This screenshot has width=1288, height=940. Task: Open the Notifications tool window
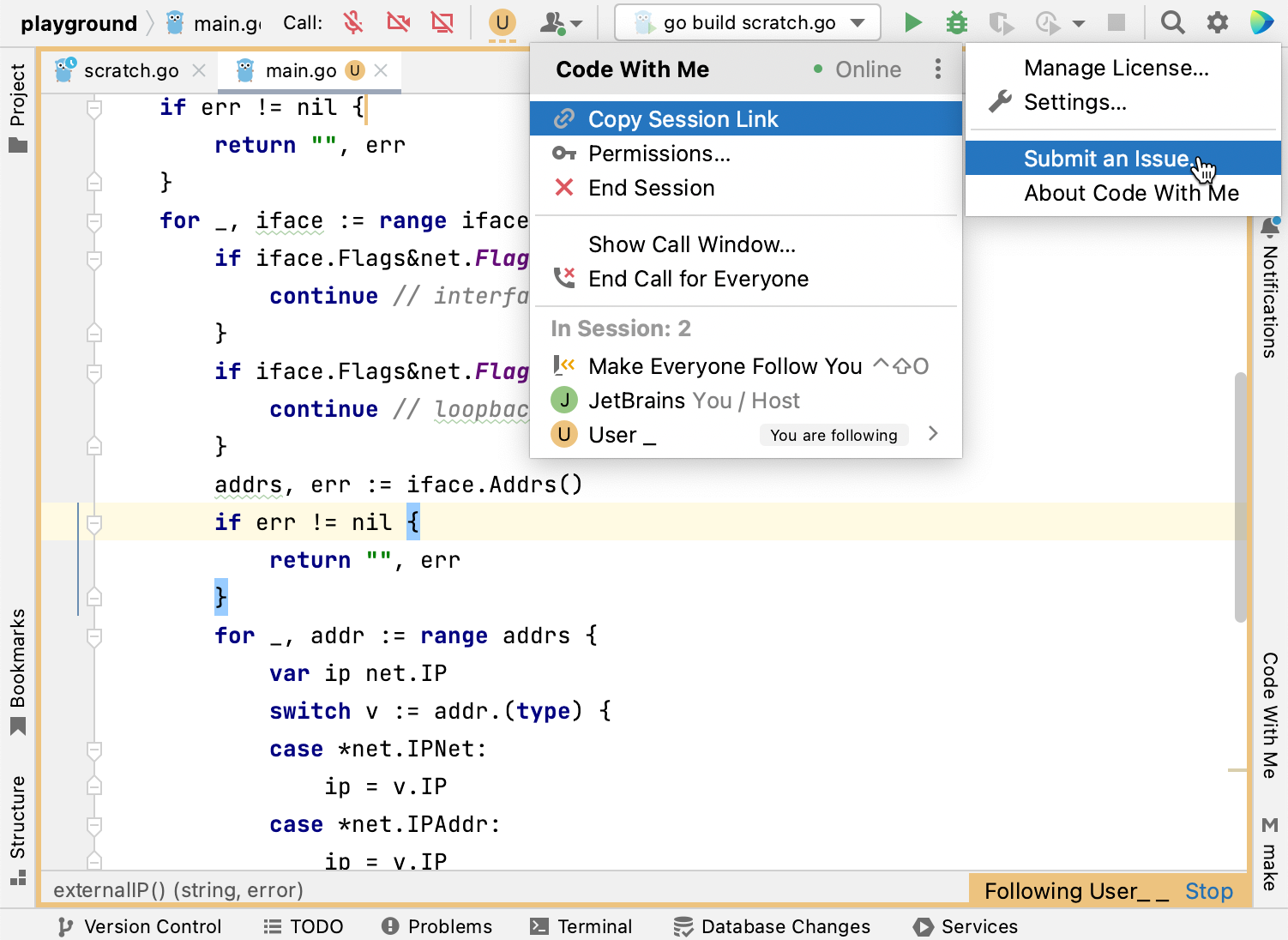1270,288
